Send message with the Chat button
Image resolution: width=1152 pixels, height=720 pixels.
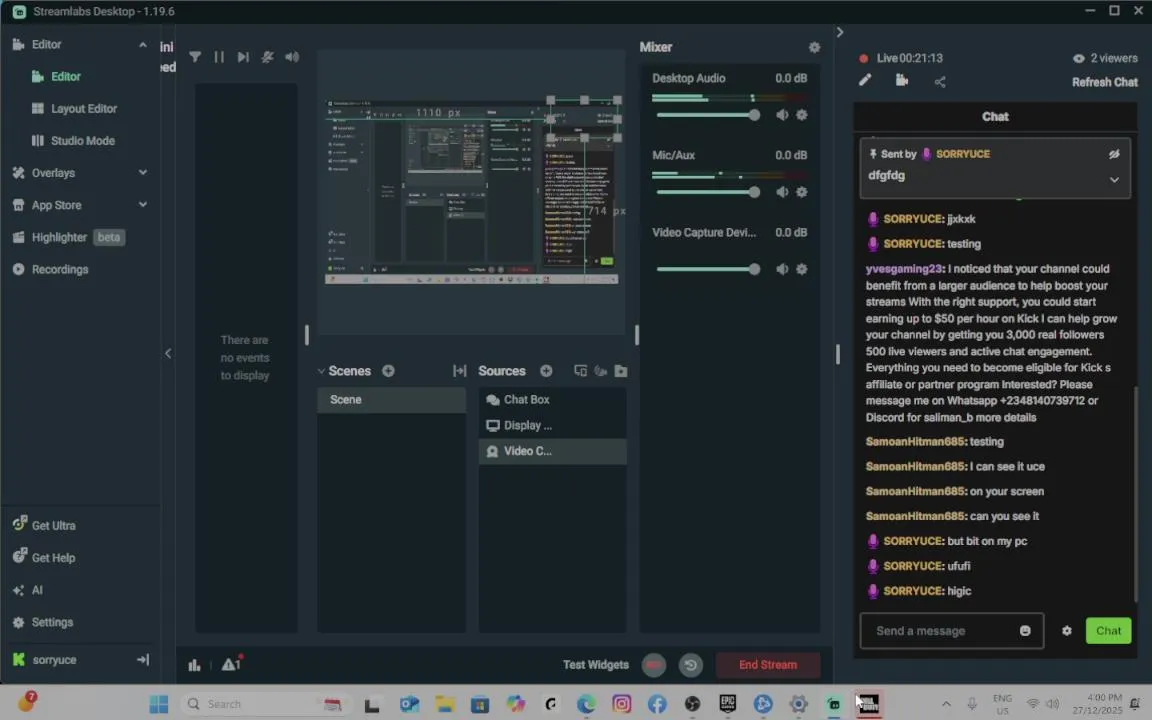(1108, 631)
